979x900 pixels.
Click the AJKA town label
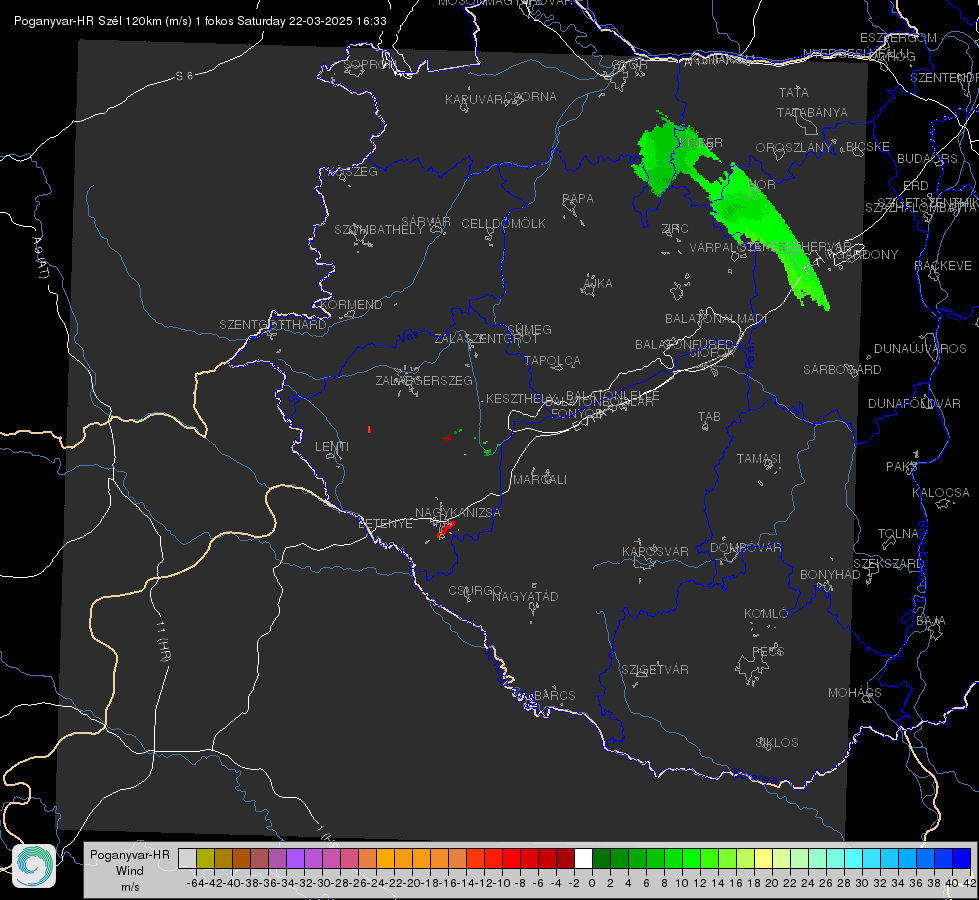click(597, 284)
